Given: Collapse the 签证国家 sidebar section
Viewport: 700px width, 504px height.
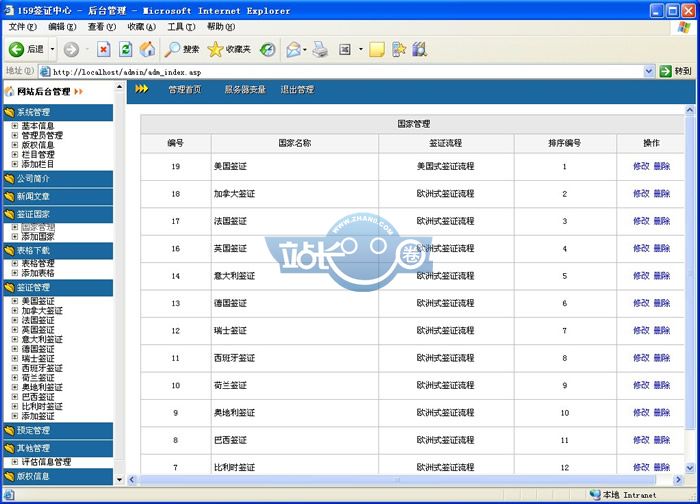Looking at the screenshot, I should pos(58,214).
